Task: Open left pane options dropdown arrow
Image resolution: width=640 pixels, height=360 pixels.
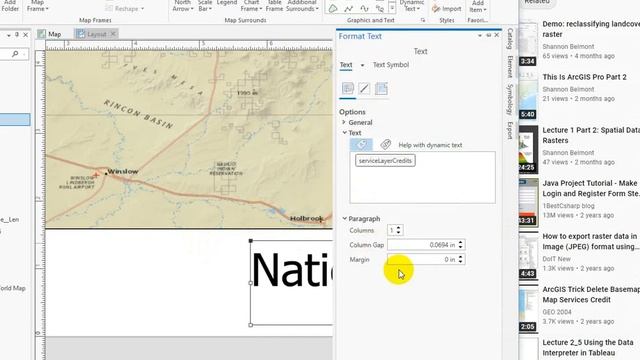Action: pyautogui.click(x=9, y=36)
